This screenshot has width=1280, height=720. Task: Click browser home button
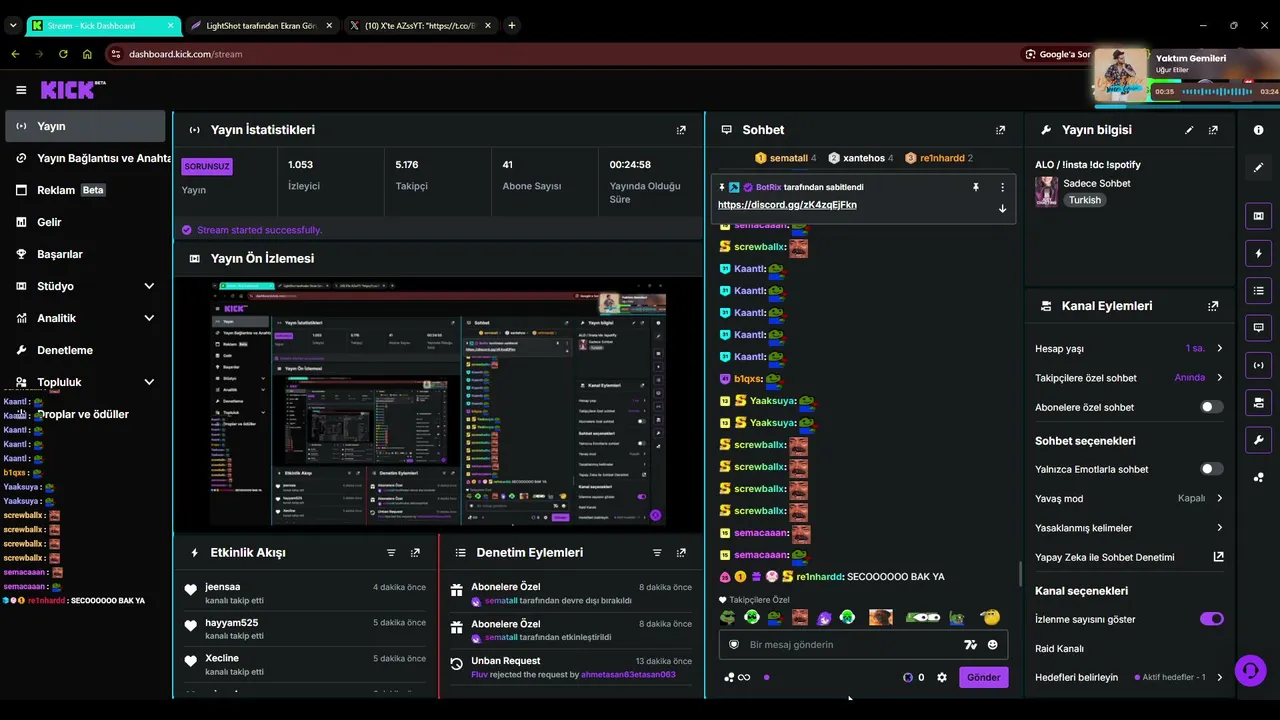tap(87, 54)
